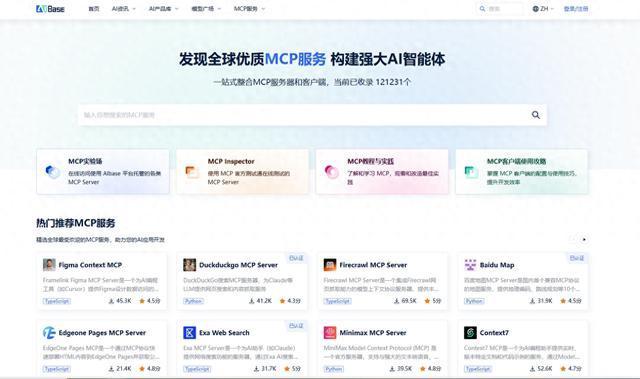Expand the AI资讯 dropdown menu
This screenshot has width=640, height=379.
coord(124,9)
